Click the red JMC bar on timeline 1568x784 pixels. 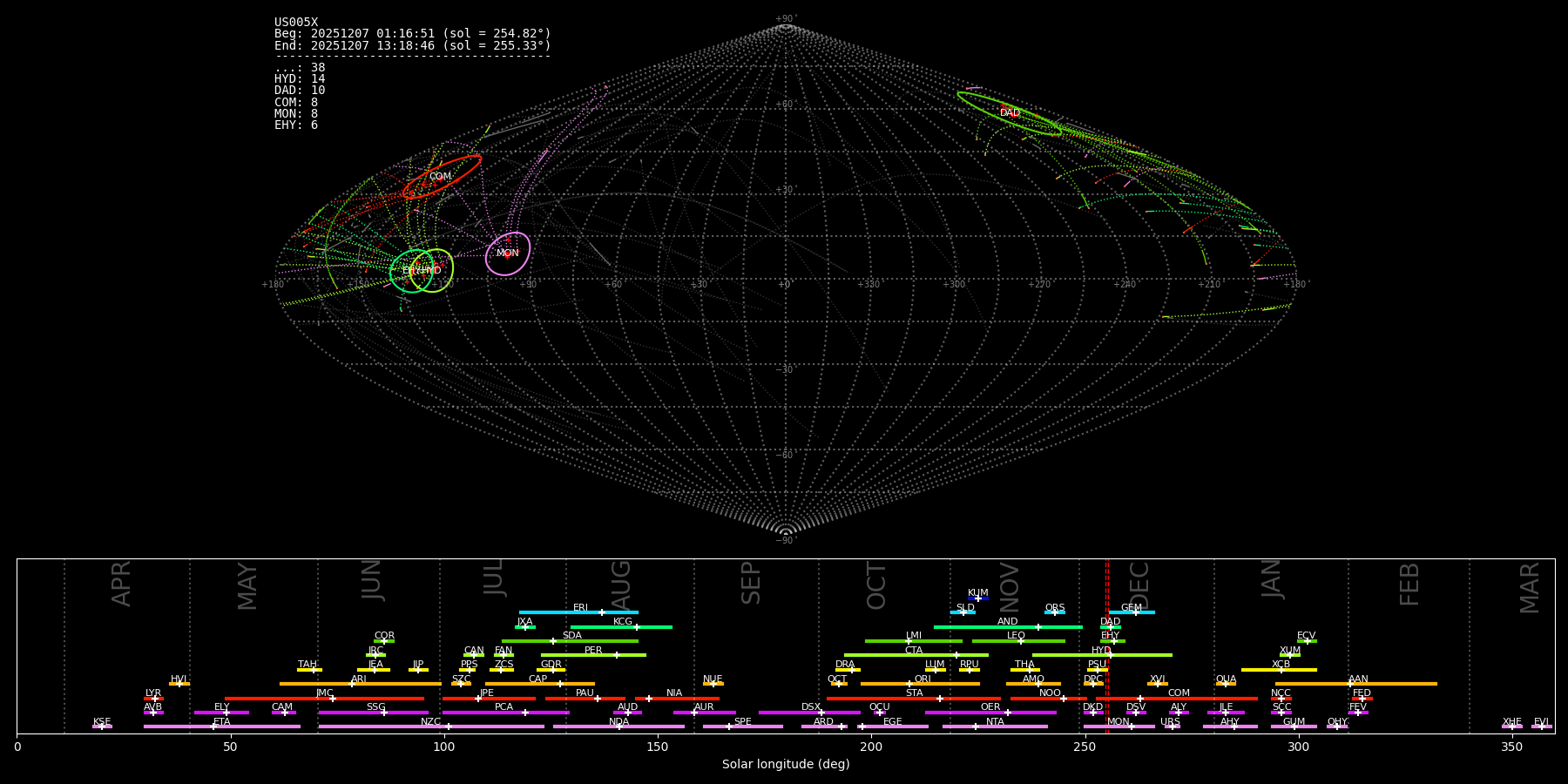[x=325, y=699]
